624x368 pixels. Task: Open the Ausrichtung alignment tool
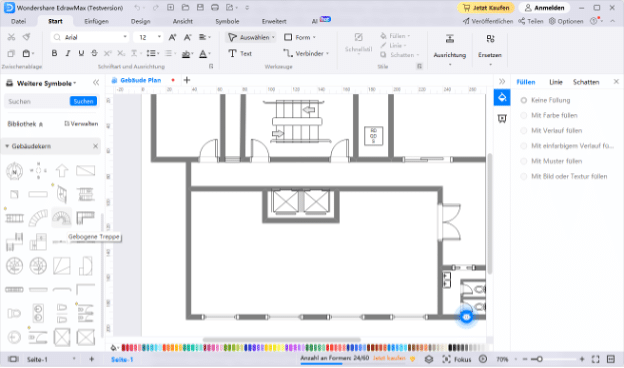[450, 49]
